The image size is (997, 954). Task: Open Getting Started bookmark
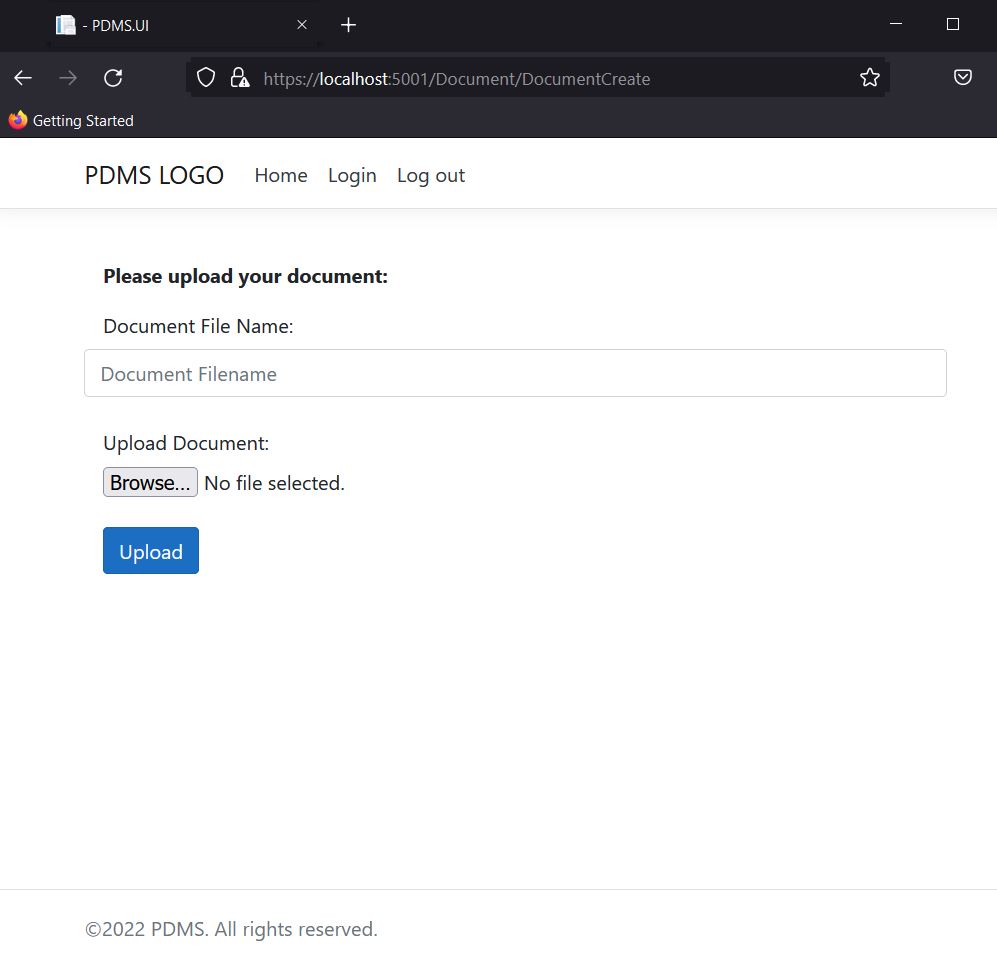coord(71,120)
